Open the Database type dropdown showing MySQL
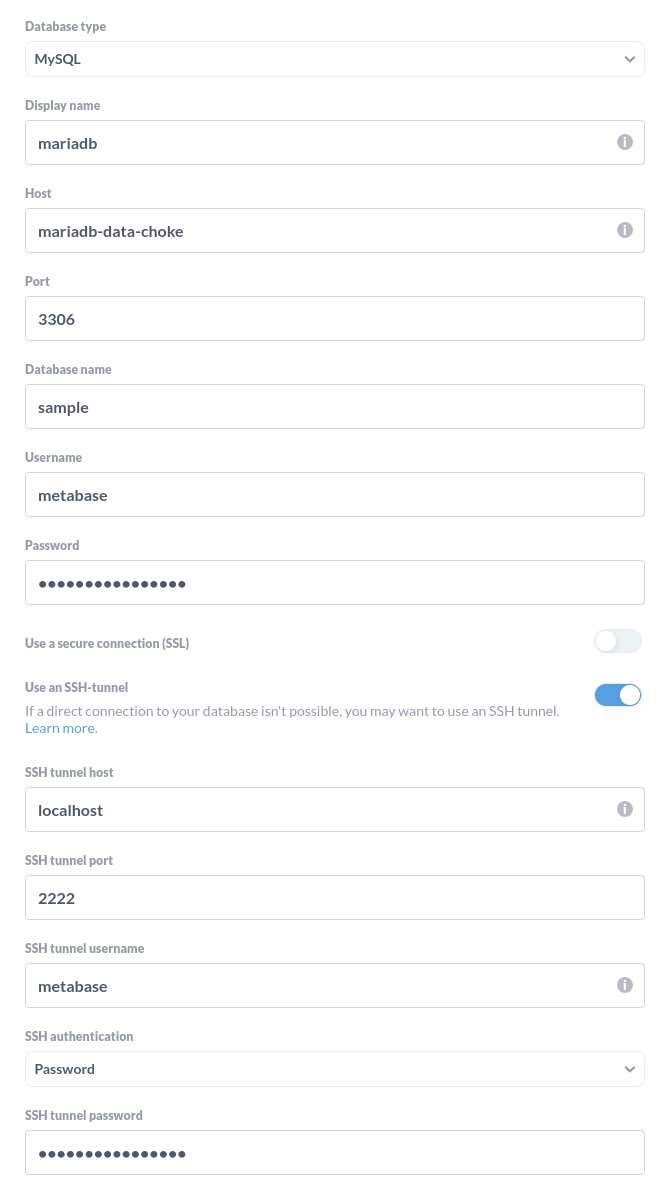 (335, 58)
